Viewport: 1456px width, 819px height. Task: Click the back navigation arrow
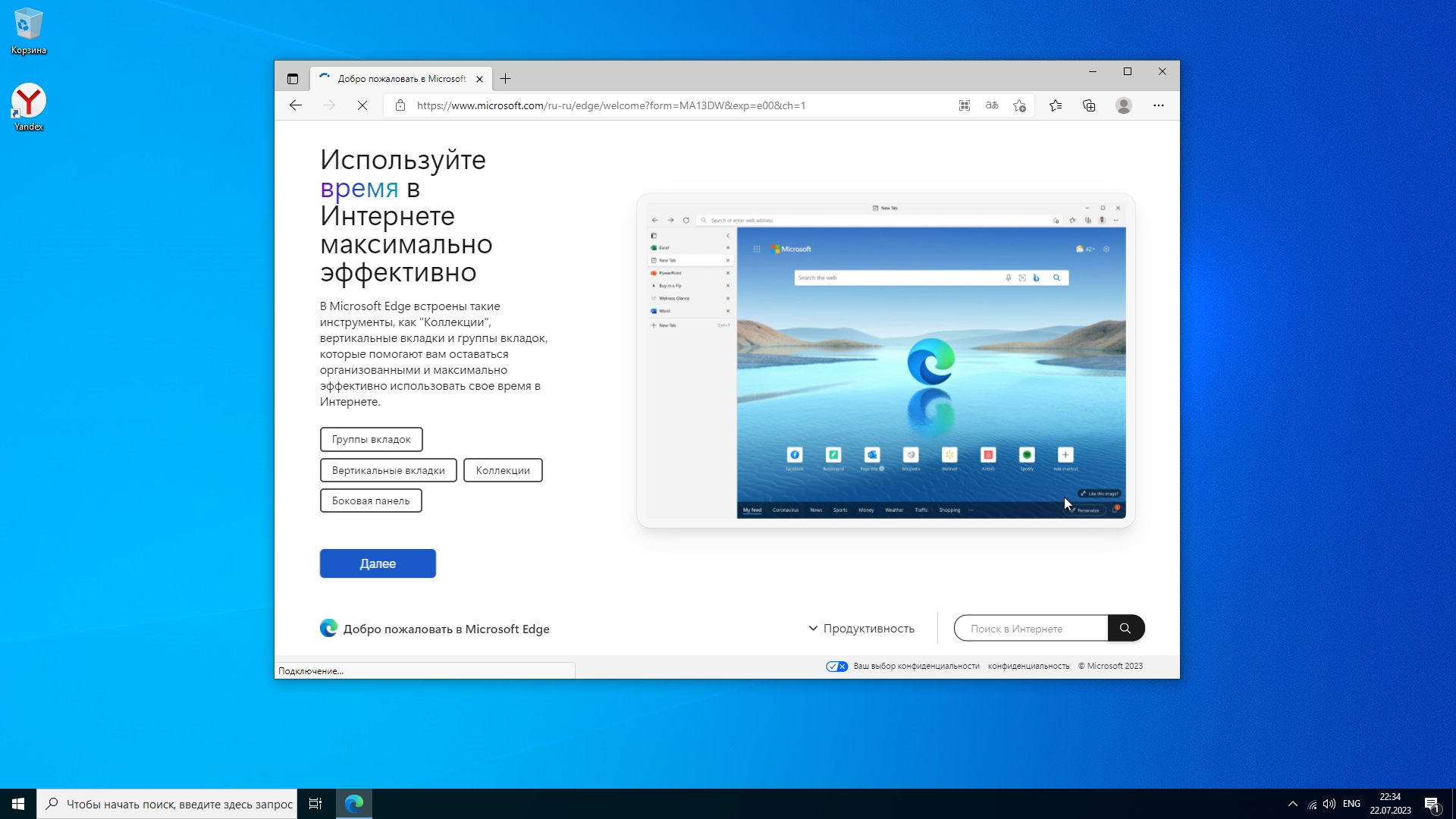[x=296, y=105]
